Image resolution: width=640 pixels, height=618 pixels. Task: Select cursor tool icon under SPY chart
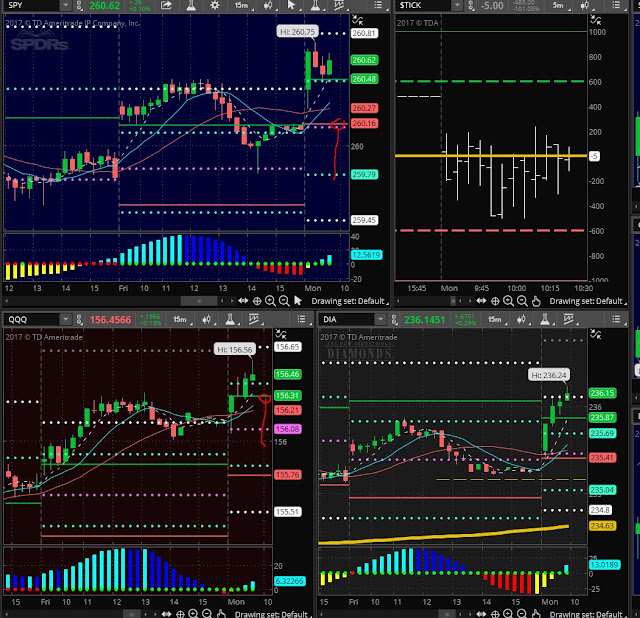[x=298, y=301]
